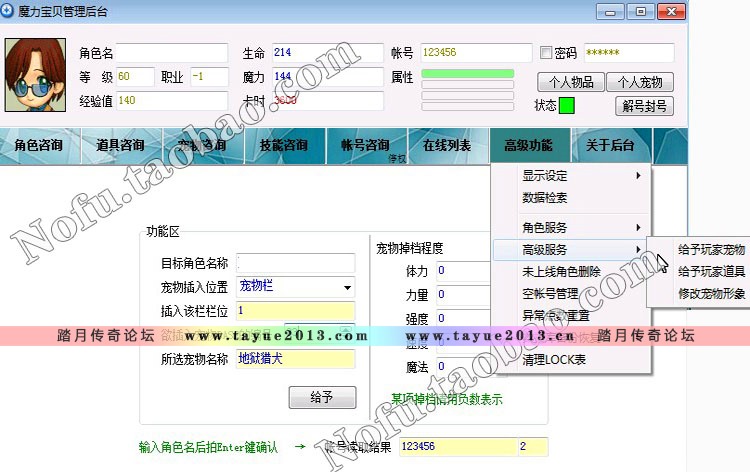Expand 高级服务 submenu
This screenshot has height=472, width=750.
pyautogui.click(x=572, y=249)
